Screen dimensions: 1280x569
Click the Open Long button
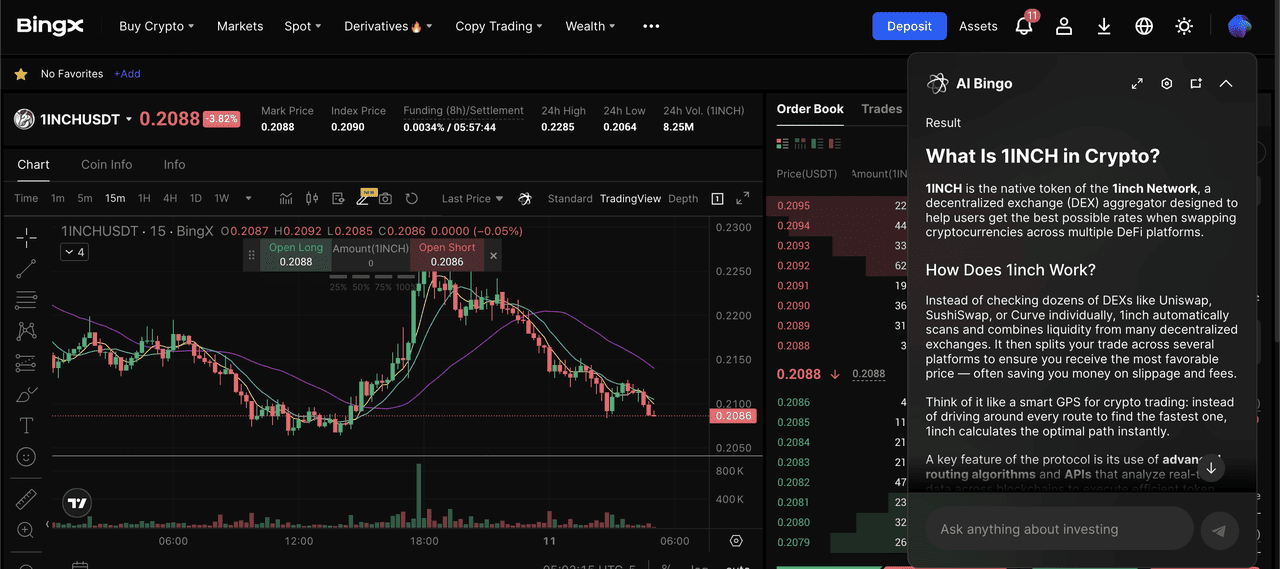[x=296, y=255]
